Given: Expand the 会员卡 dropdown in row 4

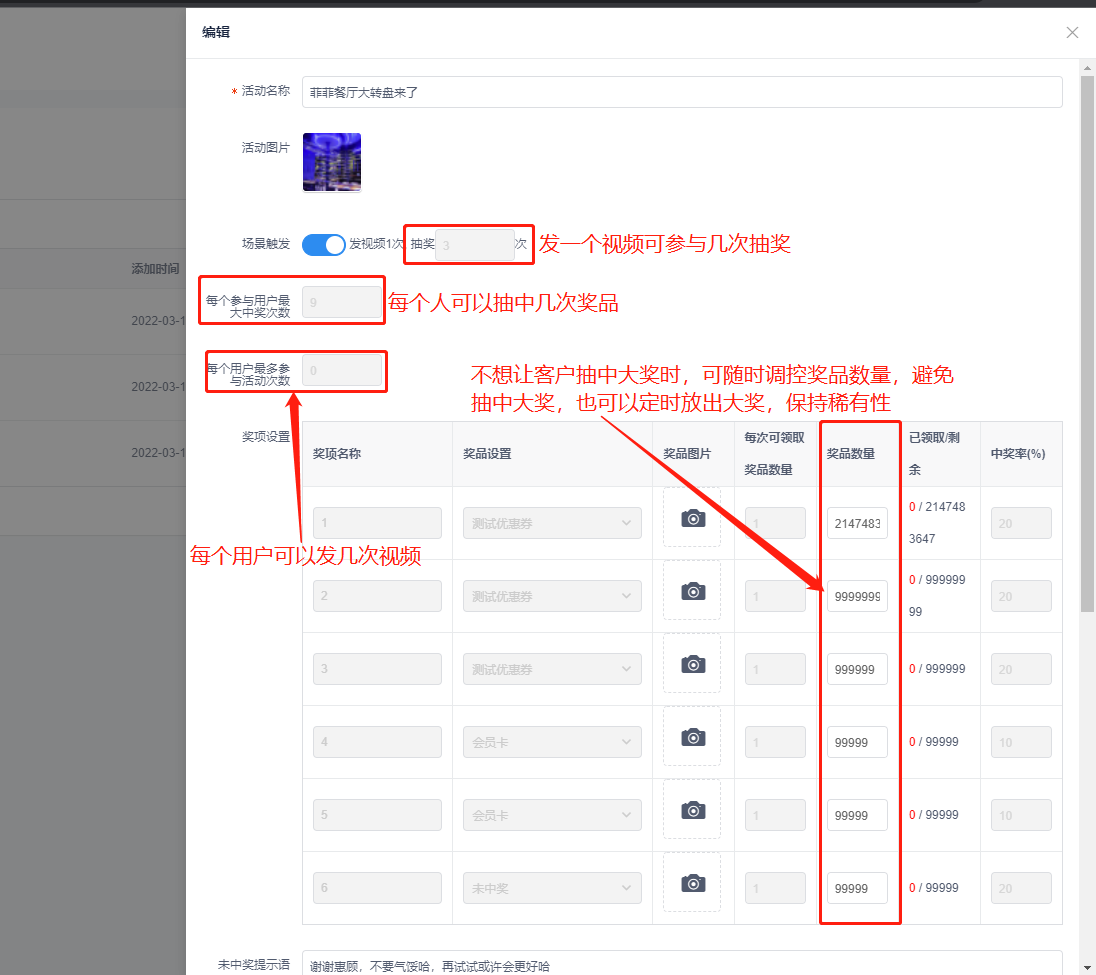Looking at the screenshot, I should click(x=552, y=742).
